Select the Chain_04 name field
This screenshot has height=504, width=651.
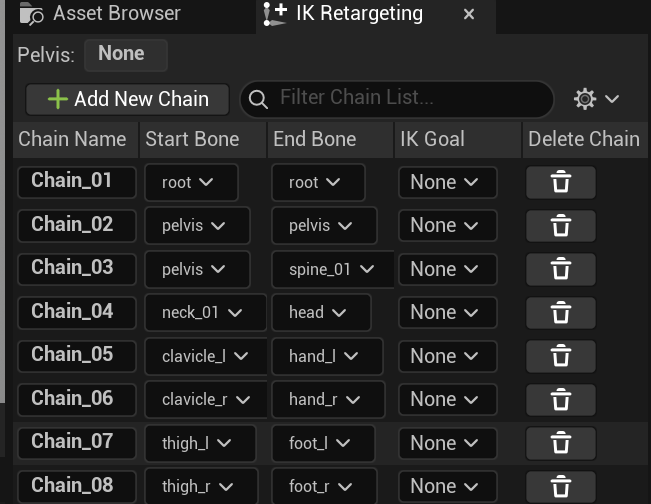(x=77, y=313)
